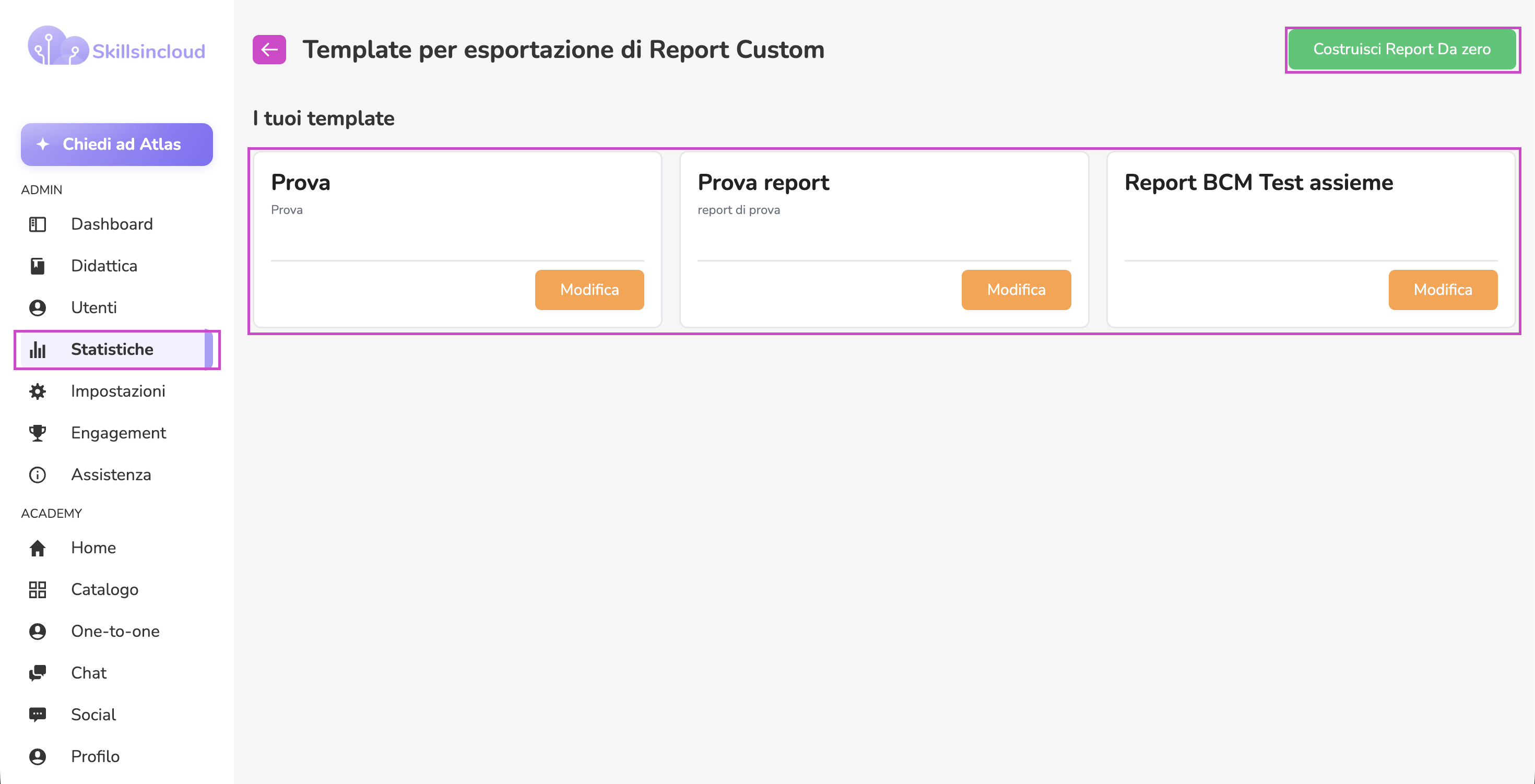Viewport: 1535px width, 784px height.
Task: Click the Profilo avatar icon
Action: (x=38, y=756)
